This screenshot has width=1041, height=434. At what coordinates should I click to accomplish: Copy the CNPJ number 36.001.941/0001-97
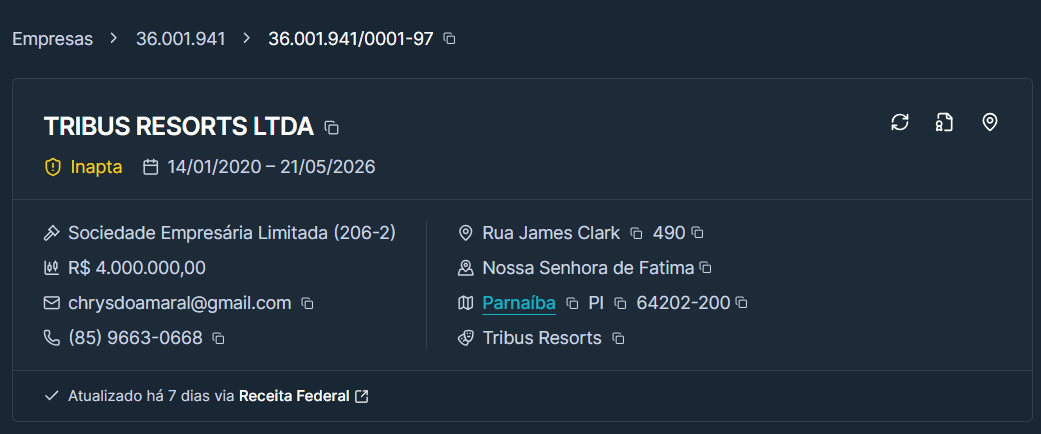click(449, 38)
